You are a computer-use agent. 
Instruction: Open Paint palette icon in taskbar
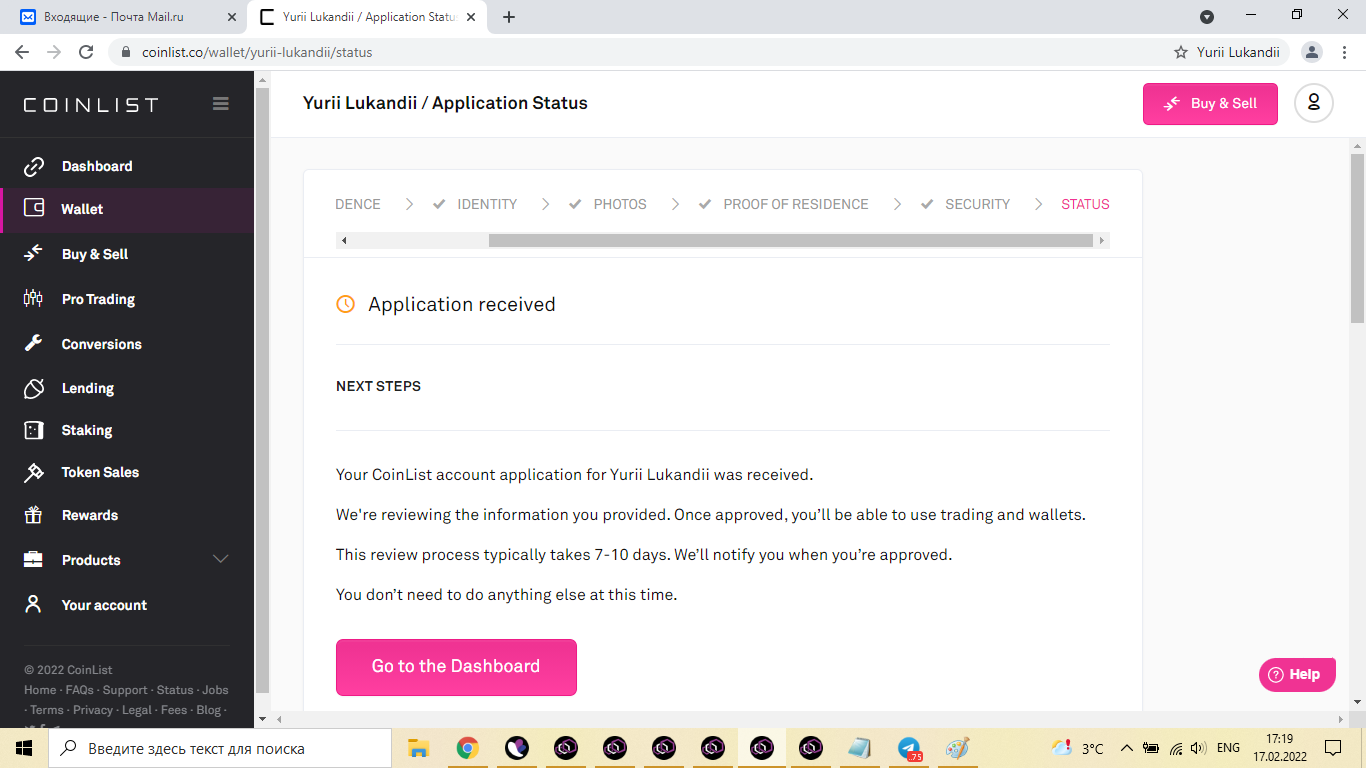pos(958,748)
